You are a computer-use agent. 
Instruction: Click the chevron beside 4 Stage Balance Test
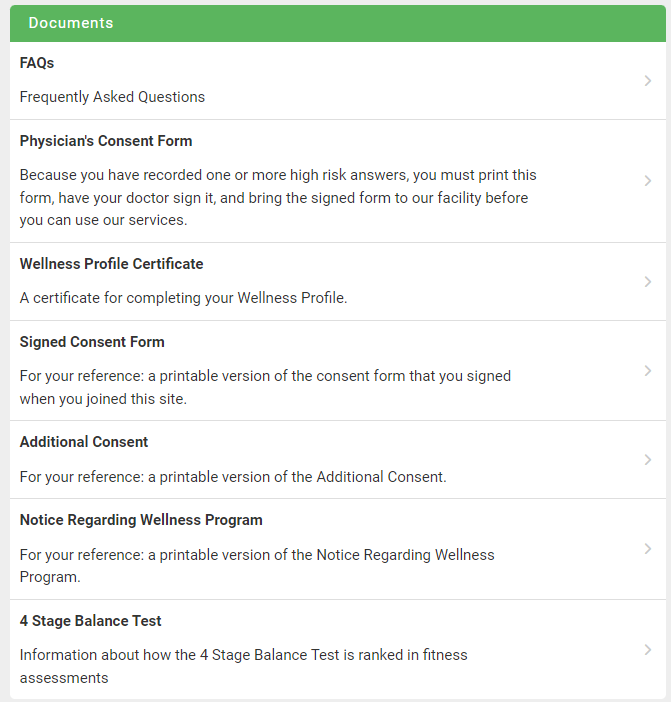(x=648, y=650)
